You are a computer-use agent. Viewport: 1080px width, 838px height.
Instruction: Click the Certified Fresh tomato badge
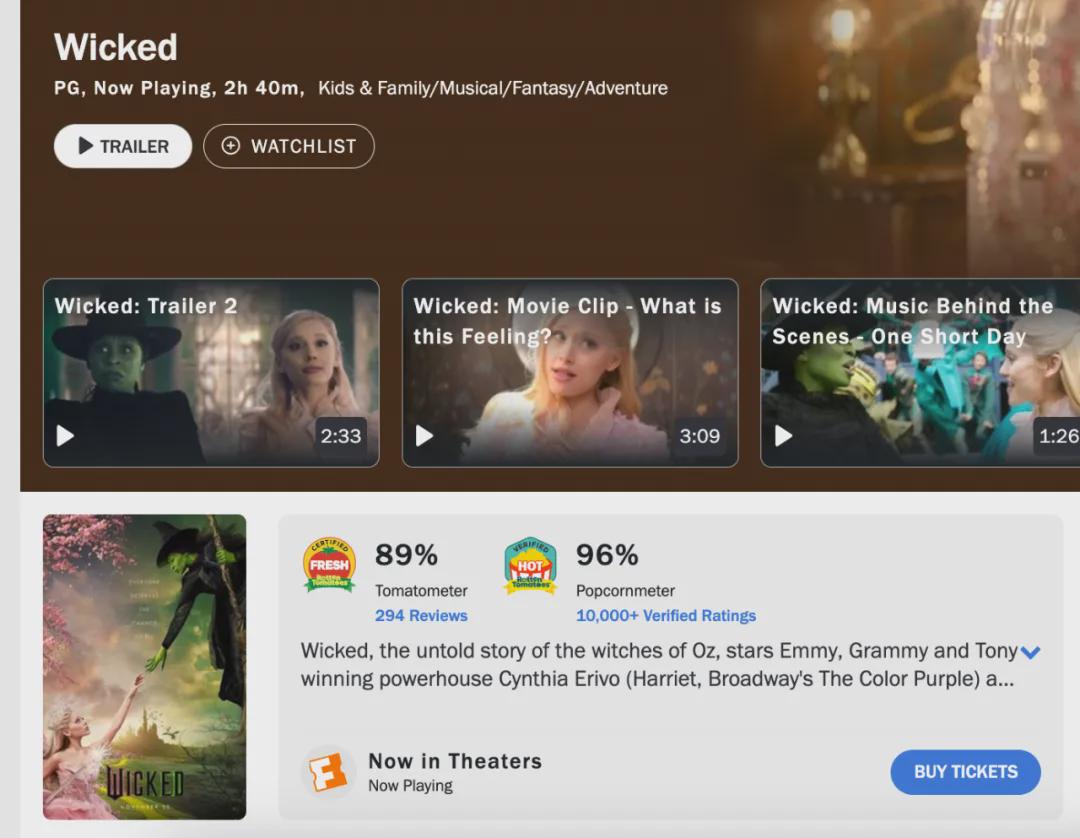tap(329, 565)
